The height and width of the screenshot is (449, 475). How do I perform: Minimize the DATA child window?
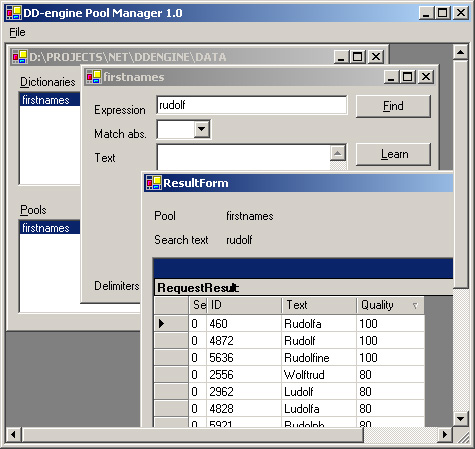pos(341,57)
